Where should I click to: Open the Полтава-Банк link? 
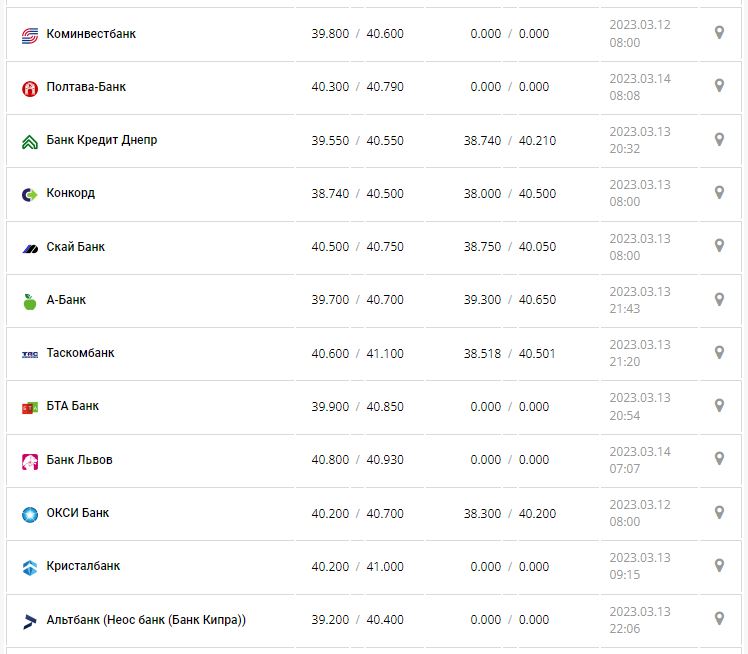click(86, 87)
